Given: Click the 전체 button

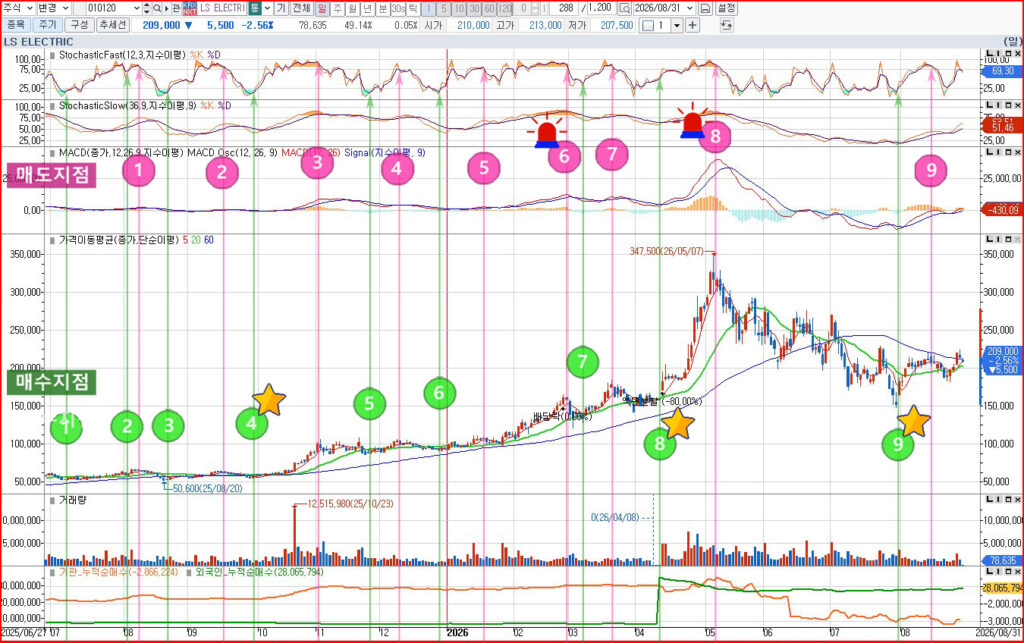Looking at the screenshot, I should 301,8.
